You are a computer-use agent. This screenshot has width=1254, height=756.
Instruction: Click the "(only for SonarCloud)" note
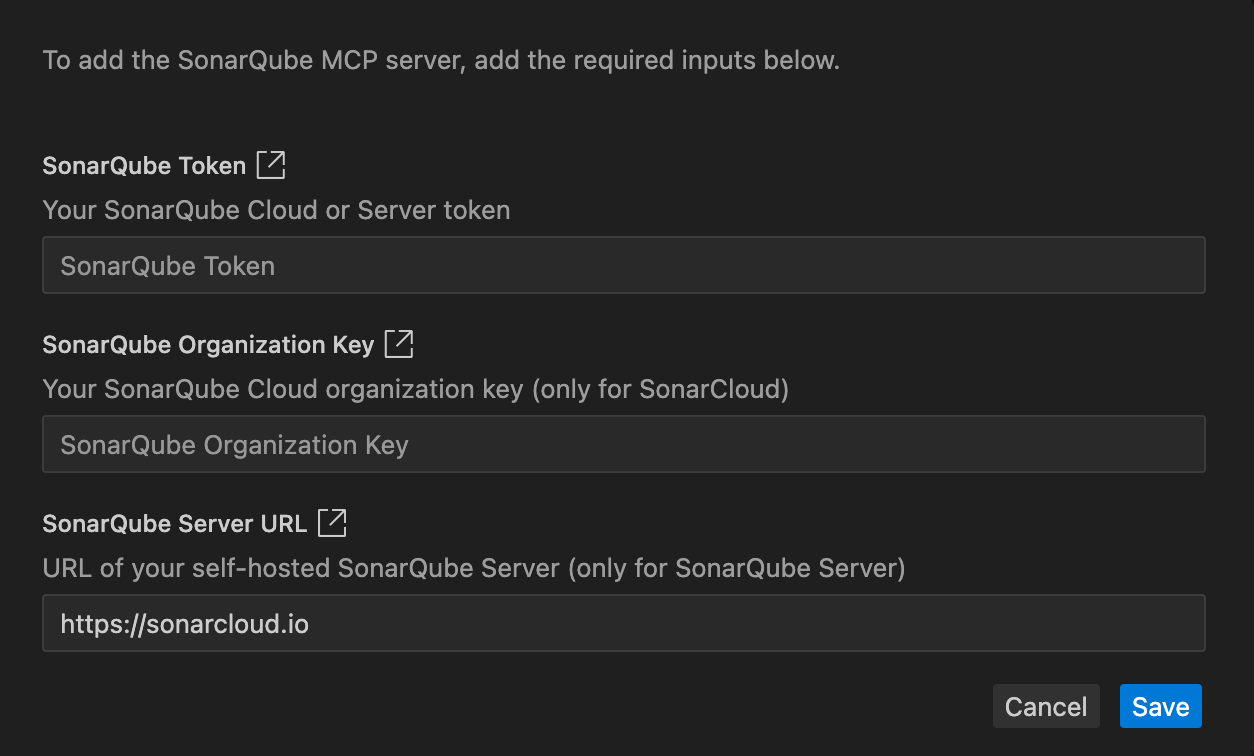[x=661, y=389]
